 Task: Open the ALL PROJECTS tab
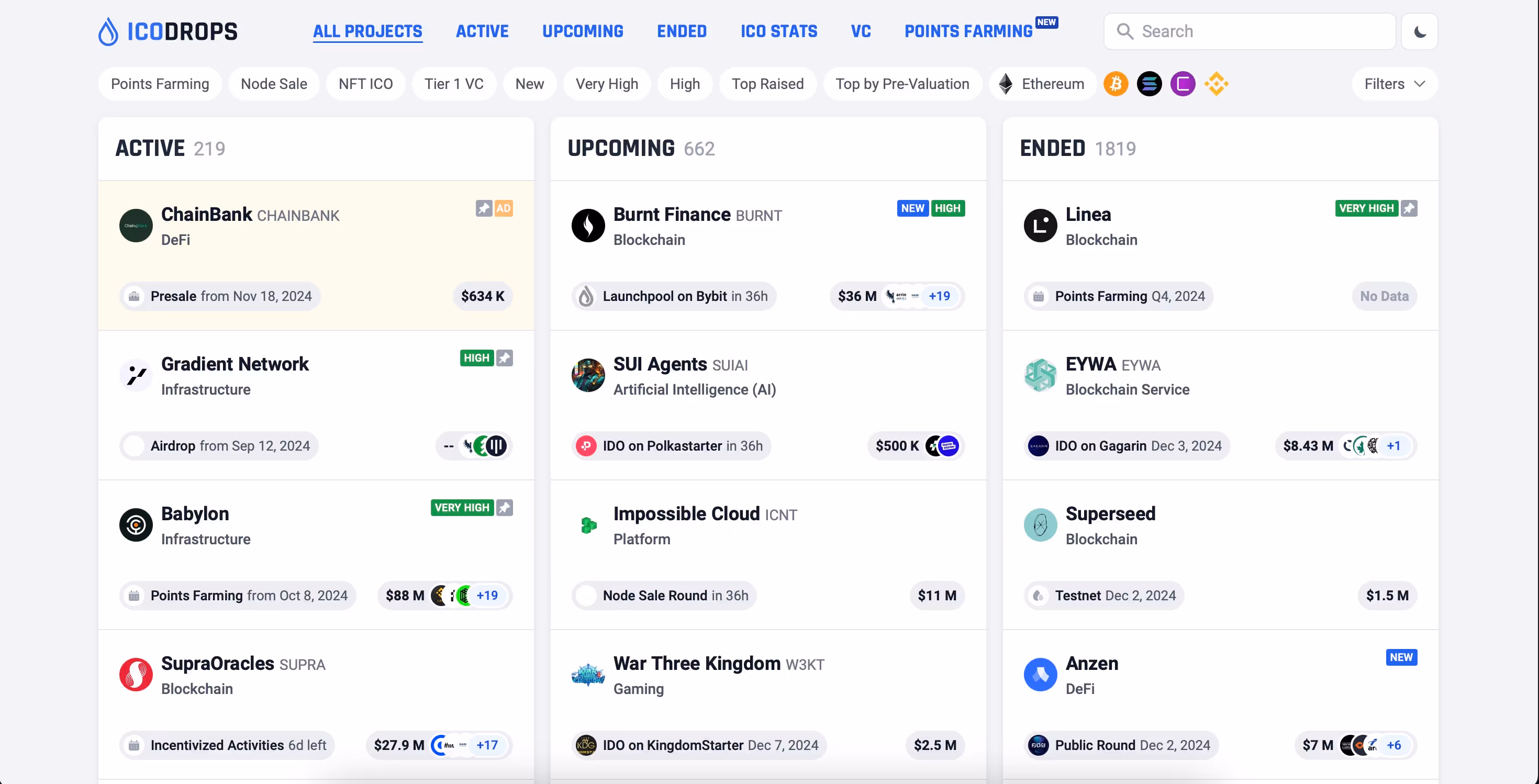coord(367,31)
